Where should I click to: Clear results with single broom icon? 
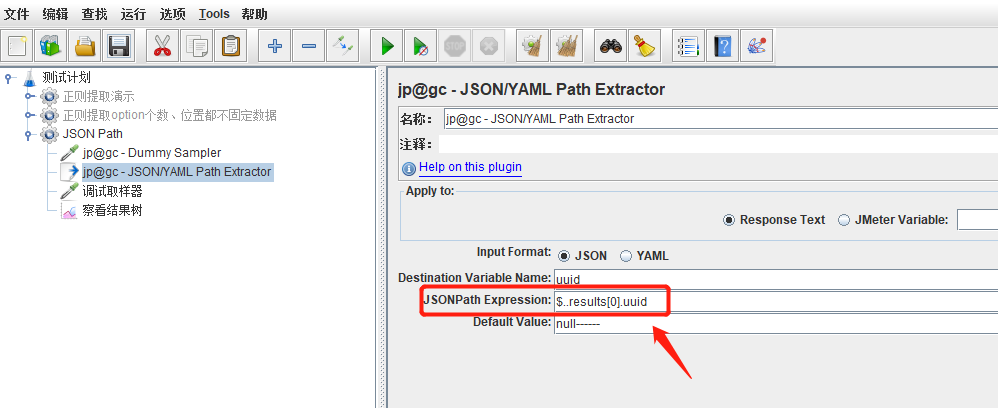(x=531, y=46)
